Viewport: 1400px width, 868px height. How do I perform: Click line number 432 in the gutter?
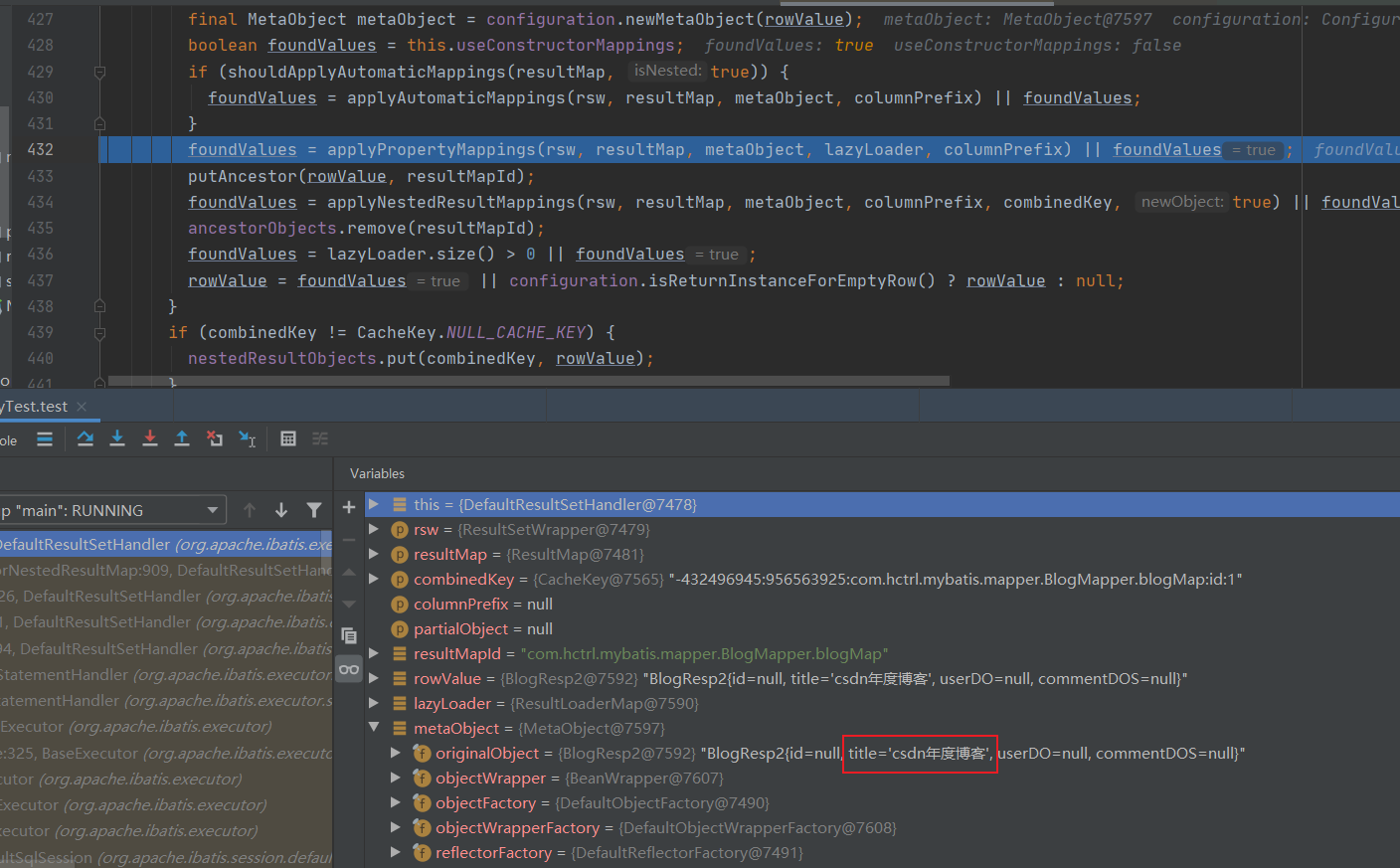point(41,149)
